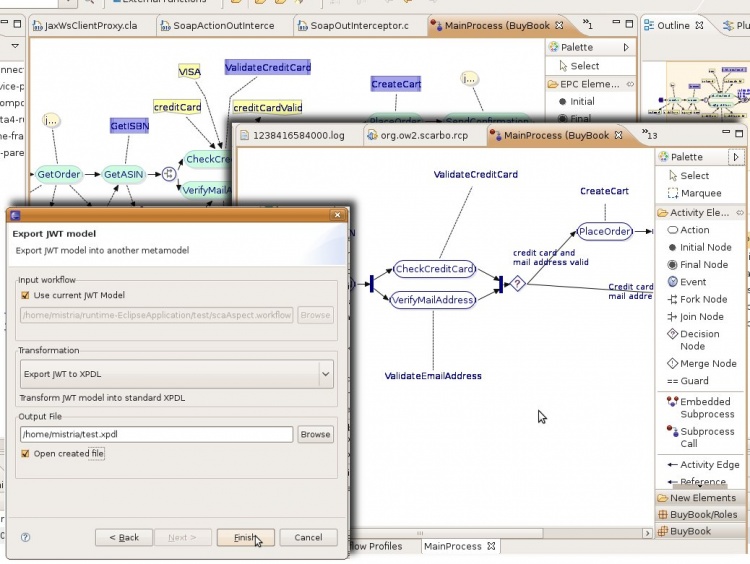Screen dimensions: 750x564
Task: Click Browse next to Output File
Action: (x=315, y=434)
